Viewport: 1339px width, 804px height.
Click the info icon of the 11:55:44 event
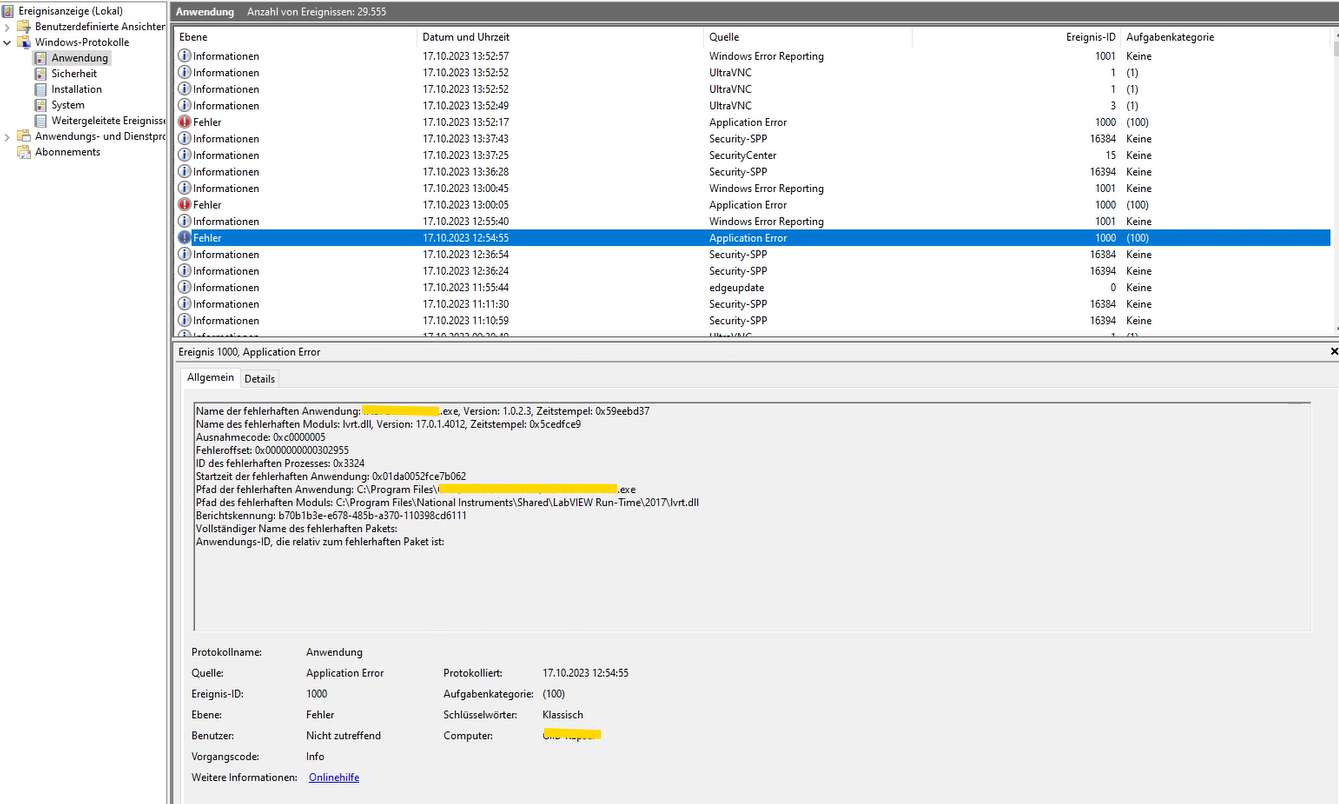[x=184, y=287]
